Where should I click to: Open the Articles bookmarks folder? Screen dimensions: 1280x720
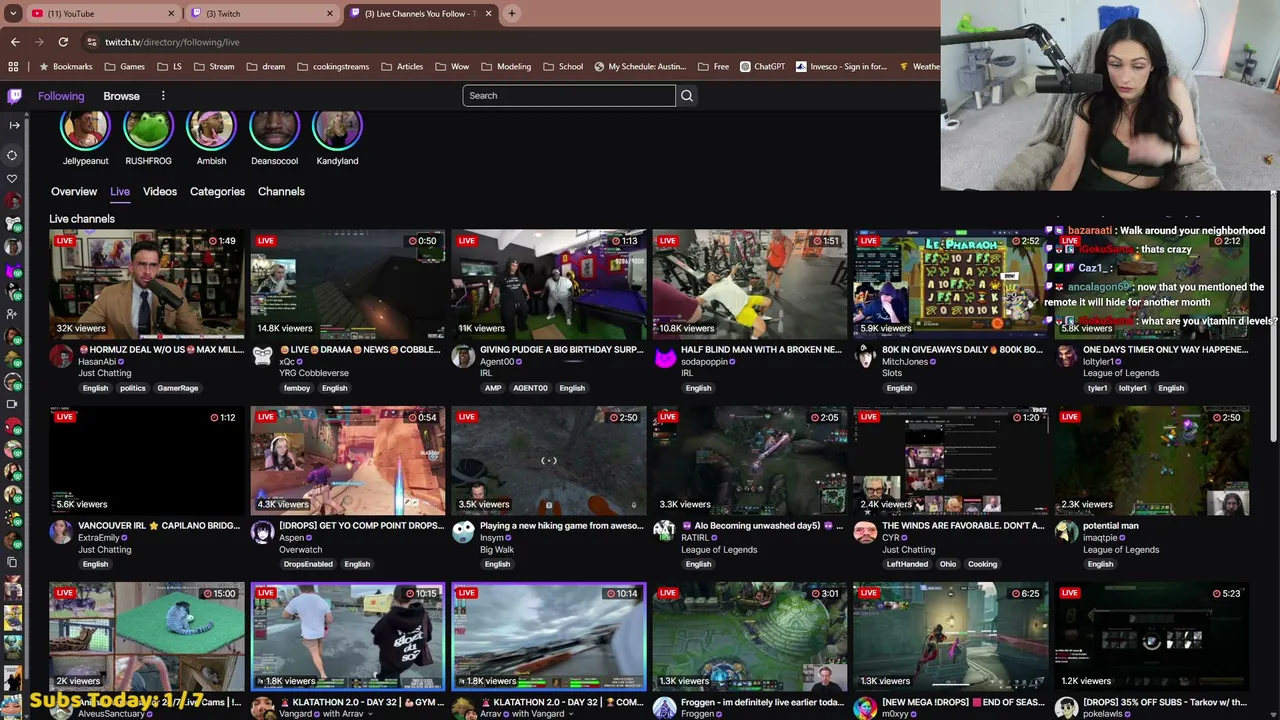[402, 67]
